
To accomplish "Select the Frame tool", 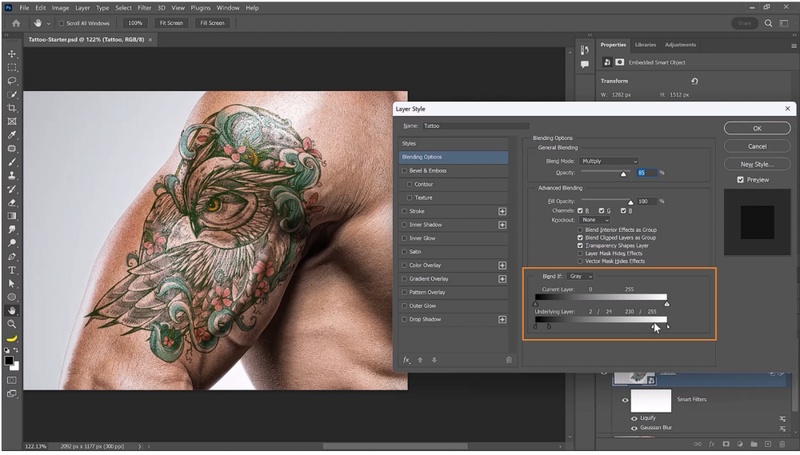I will tap(12, 121).
